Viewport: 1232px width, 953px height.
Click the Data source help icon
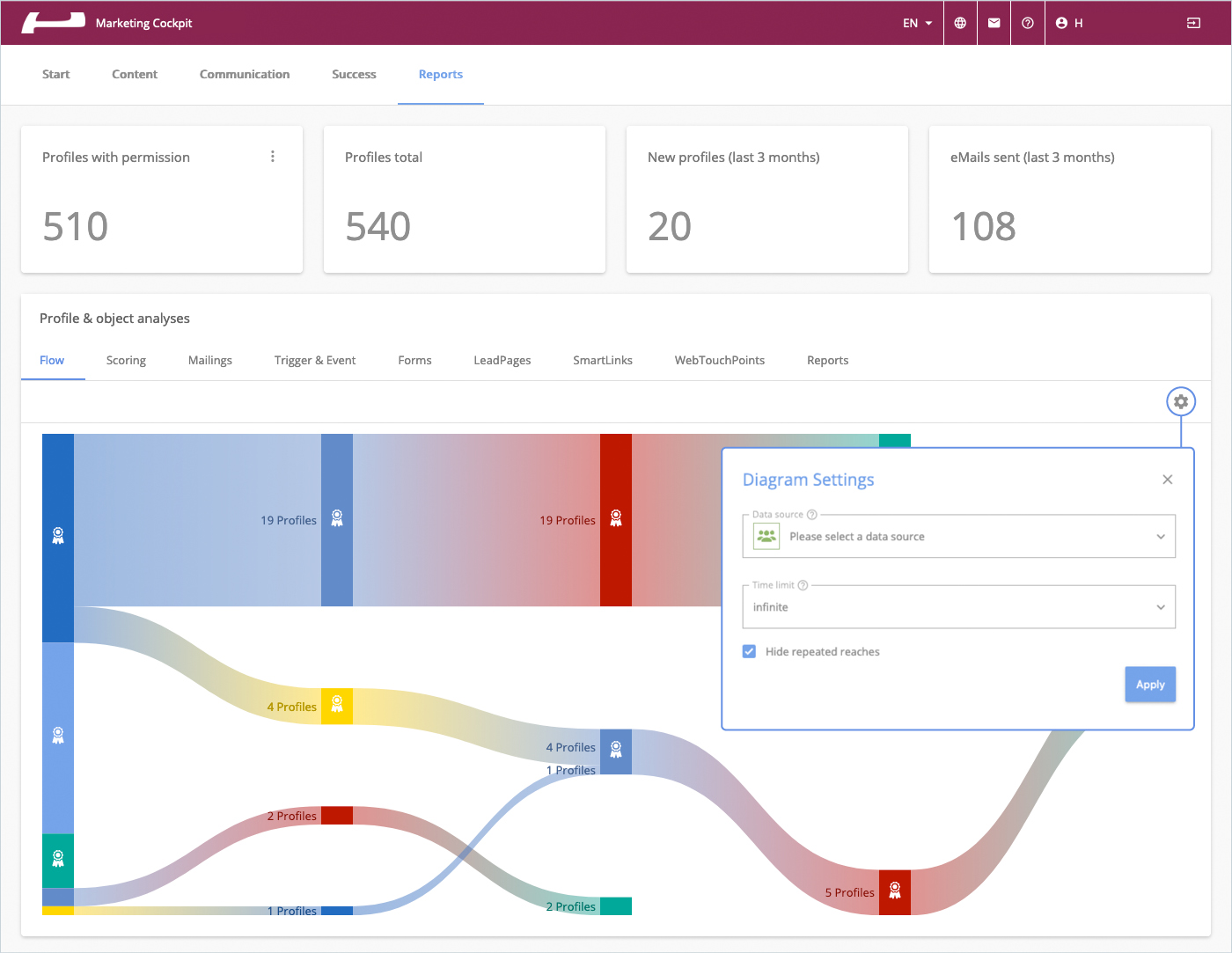(x=812, y=515)
